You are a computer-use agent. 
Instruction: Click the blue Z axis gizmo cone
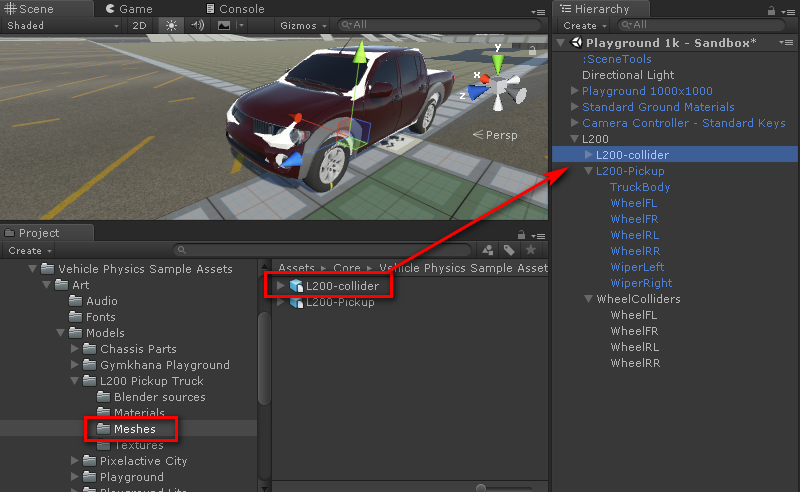click(x=478, y=93)
